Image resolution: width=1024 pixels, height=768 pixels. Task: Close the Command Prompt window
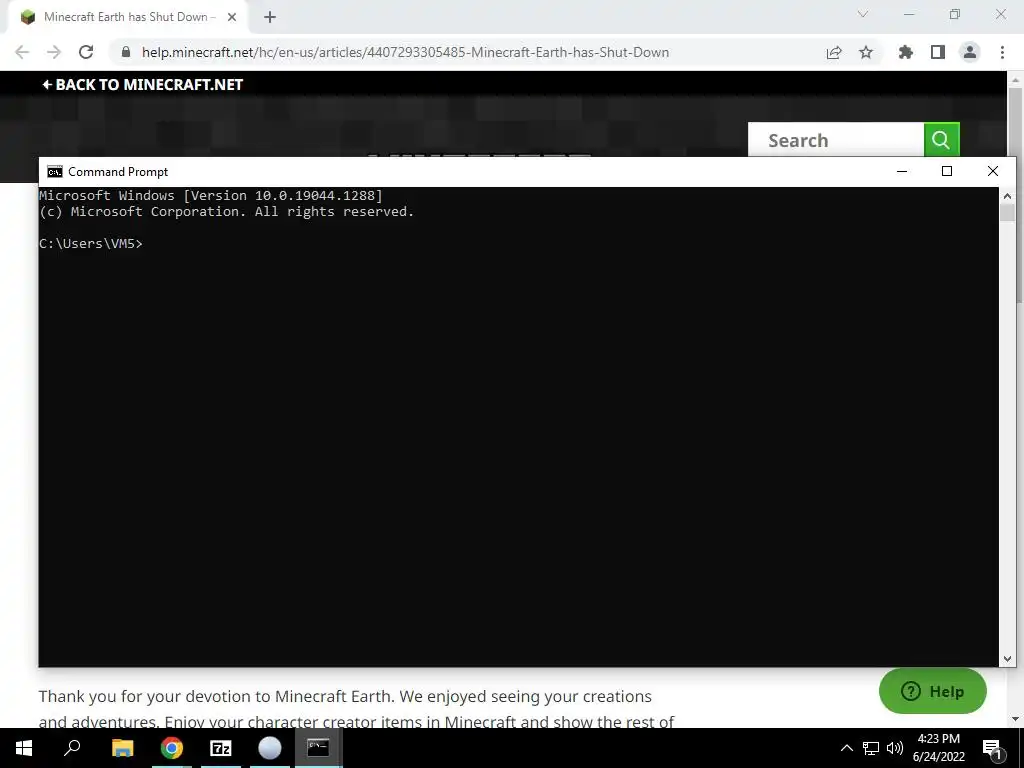tap(993, 172)
